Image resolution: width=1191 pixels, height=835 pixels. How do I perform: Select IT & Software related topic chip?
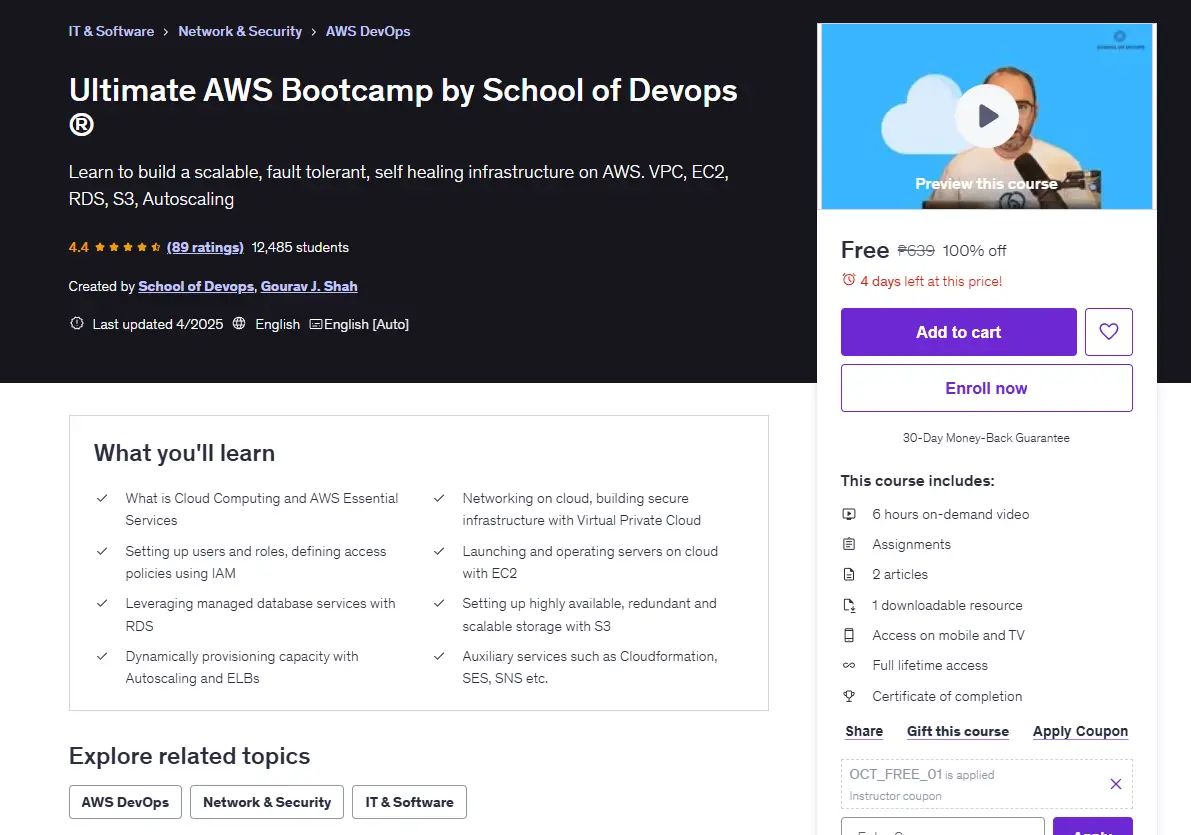click(x=409, y=802)
